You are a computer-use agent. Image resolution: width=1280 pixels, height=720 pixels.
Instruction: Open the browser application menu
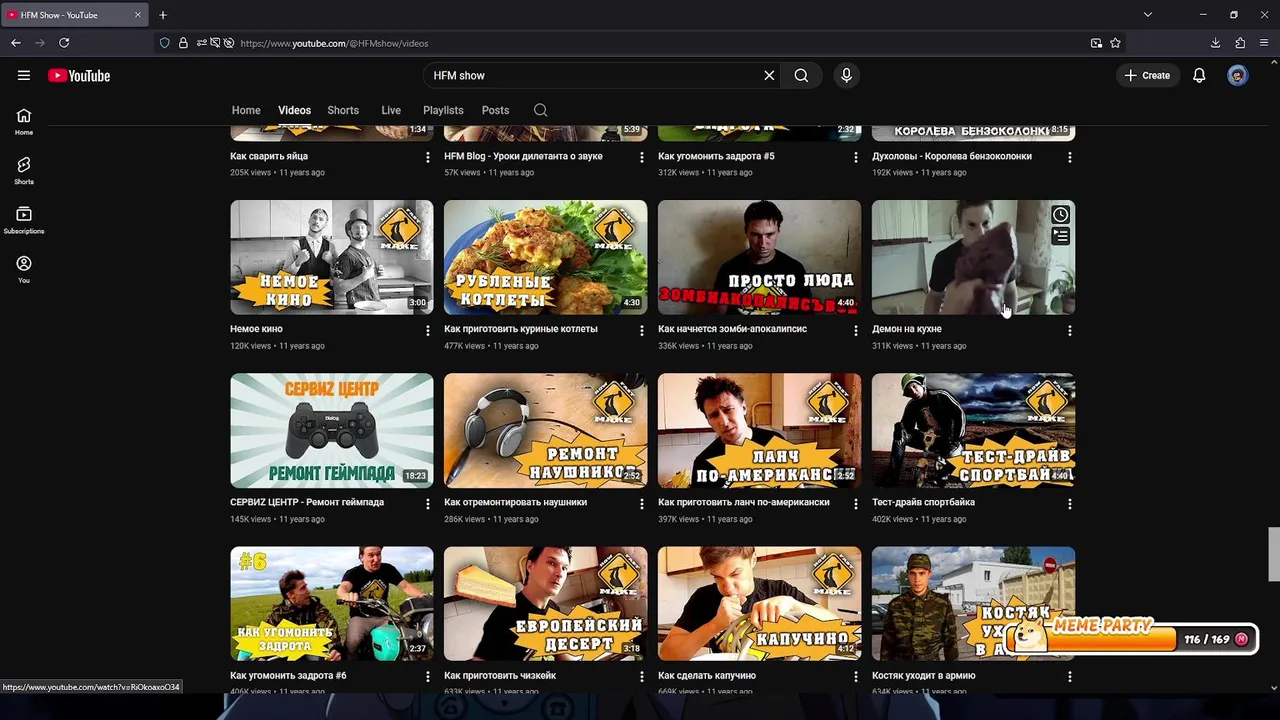[1264, 43]
